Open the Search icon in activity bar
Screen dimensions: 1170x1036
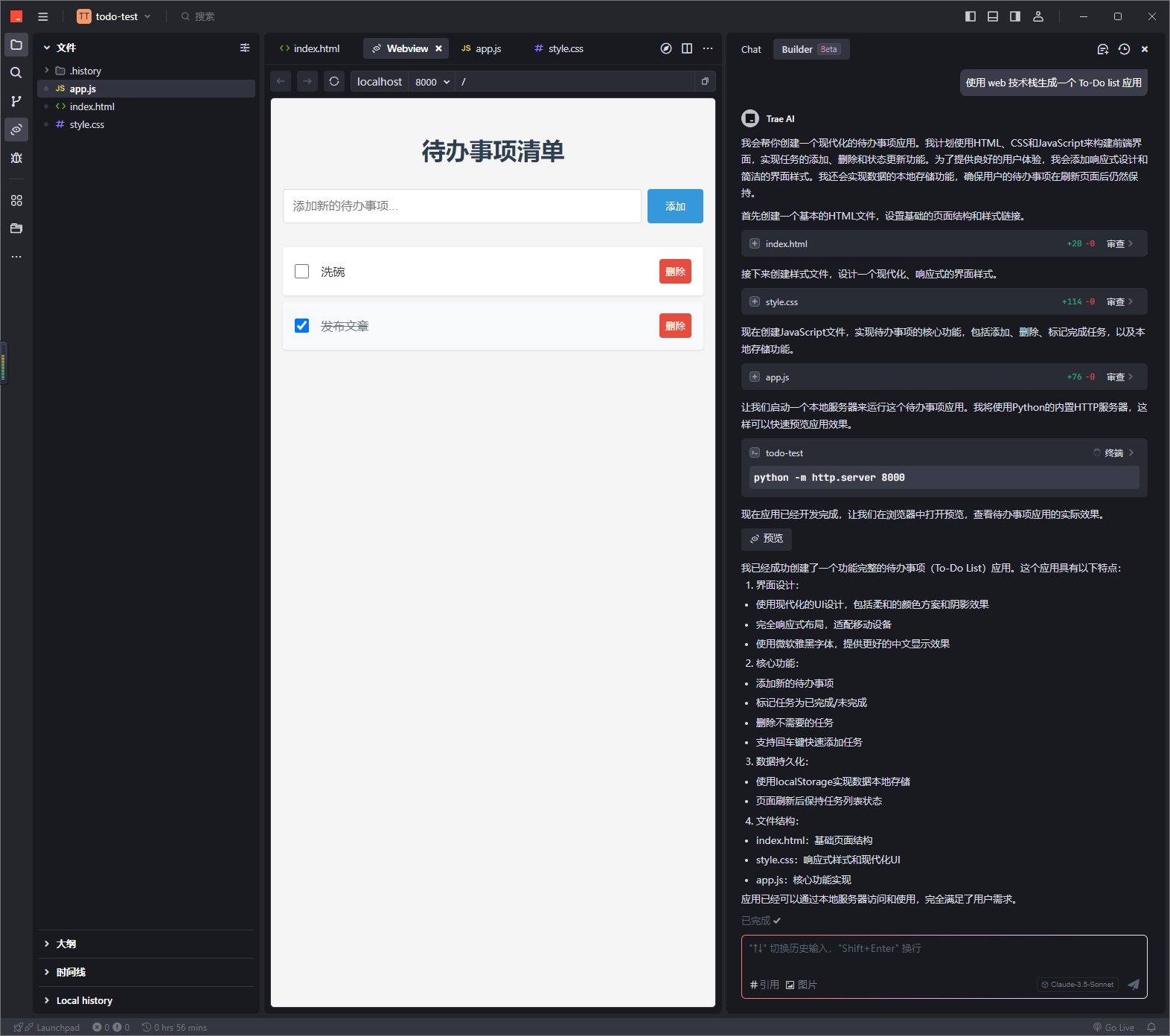[16, 72]
